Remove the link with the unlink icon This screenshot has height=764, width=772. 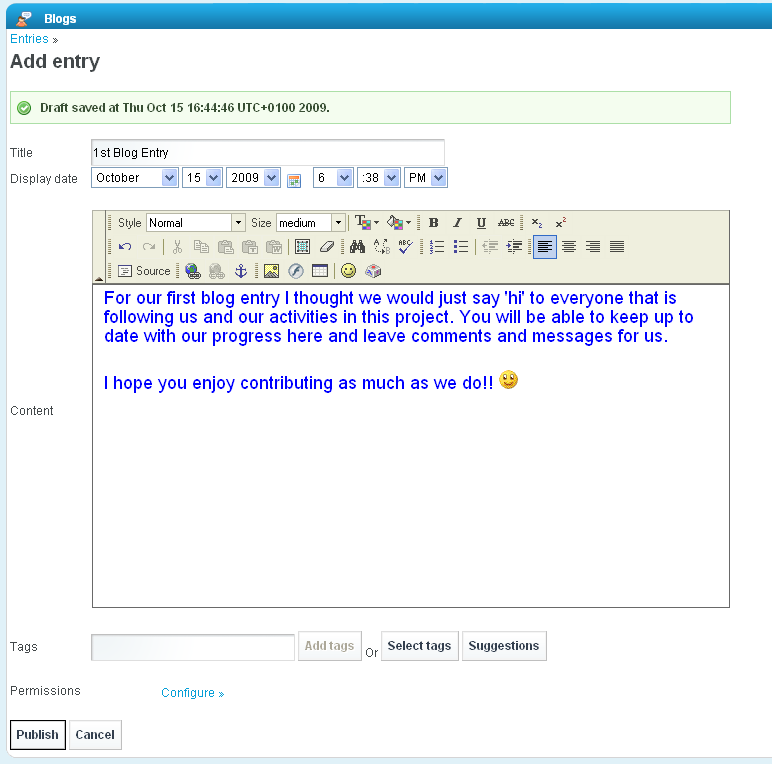pos(217,271)
